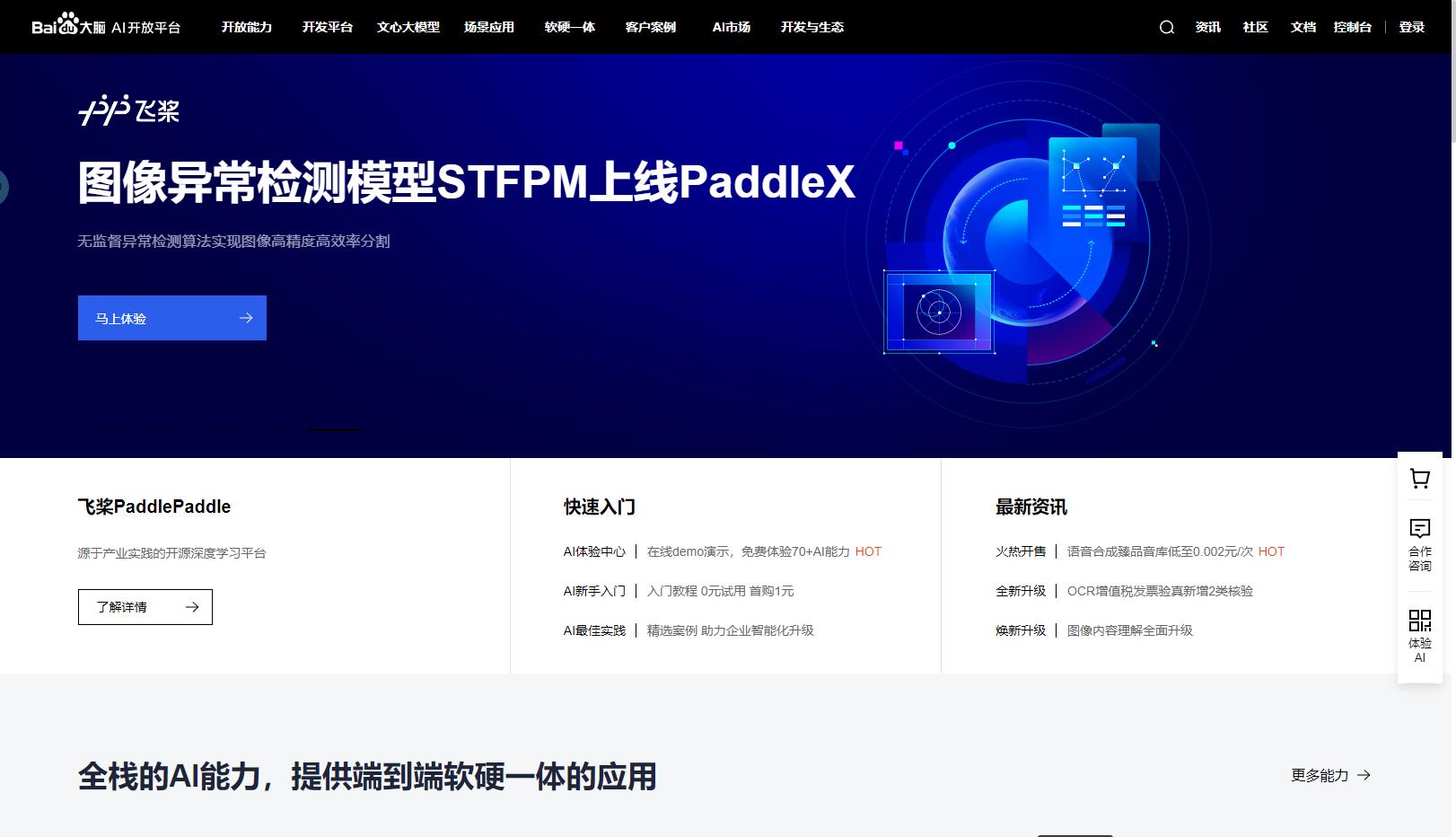Click the 马上体验 button
The height and width of the screenshot is (837, 1456).
[171, 318]
